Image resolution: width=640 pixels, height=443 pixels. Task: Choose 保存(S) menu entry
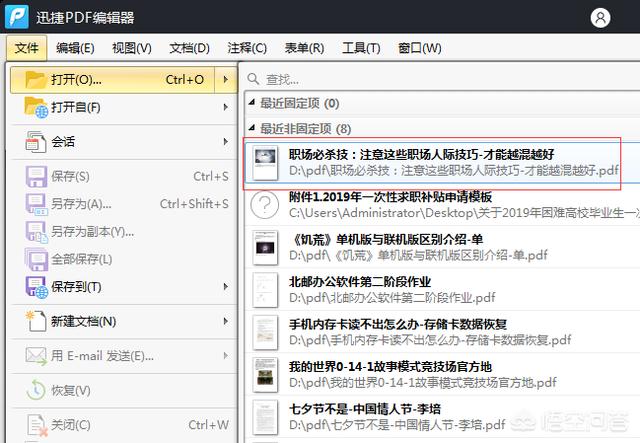coord(123,176)
